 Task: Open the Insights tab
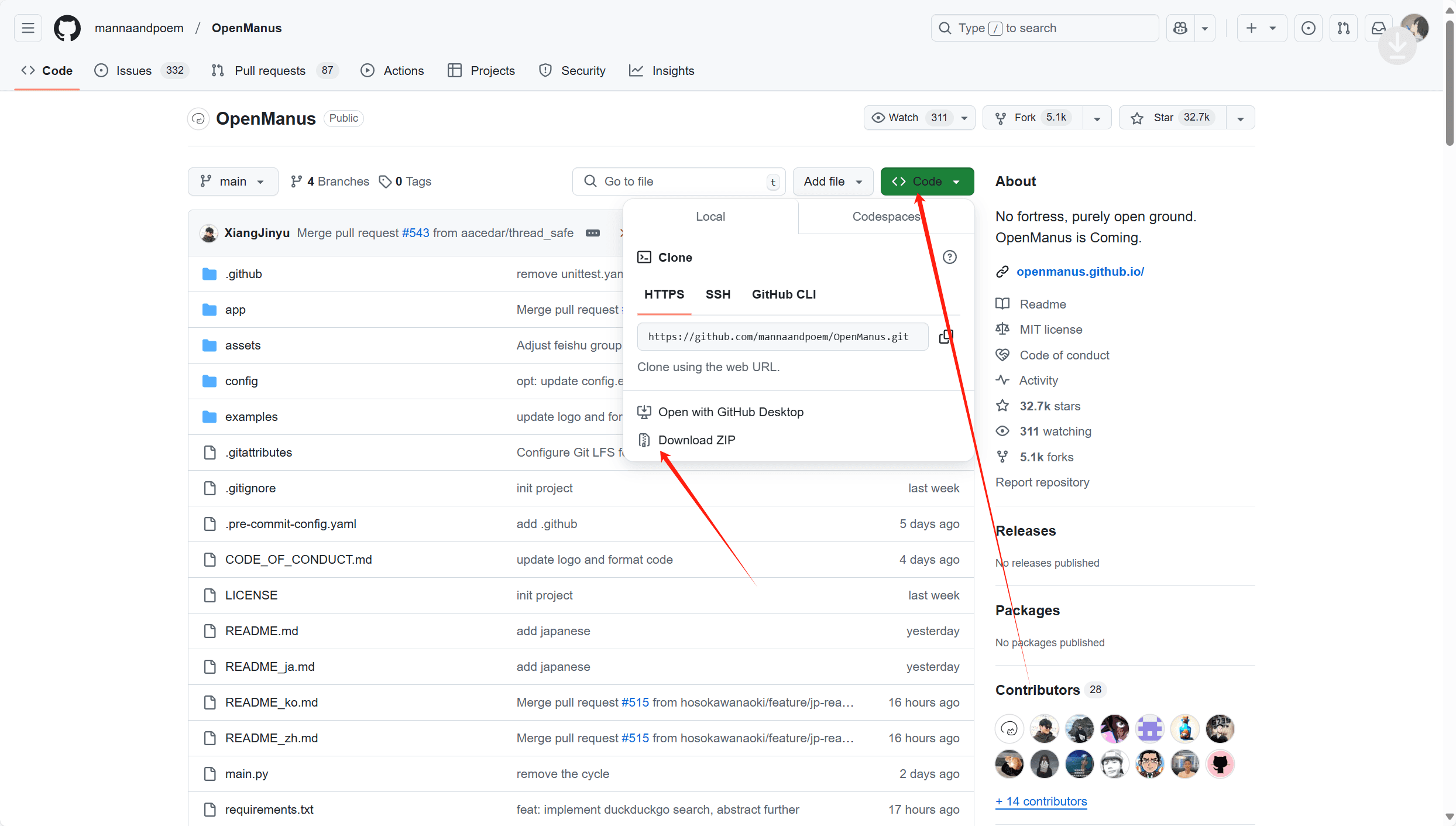661,71
